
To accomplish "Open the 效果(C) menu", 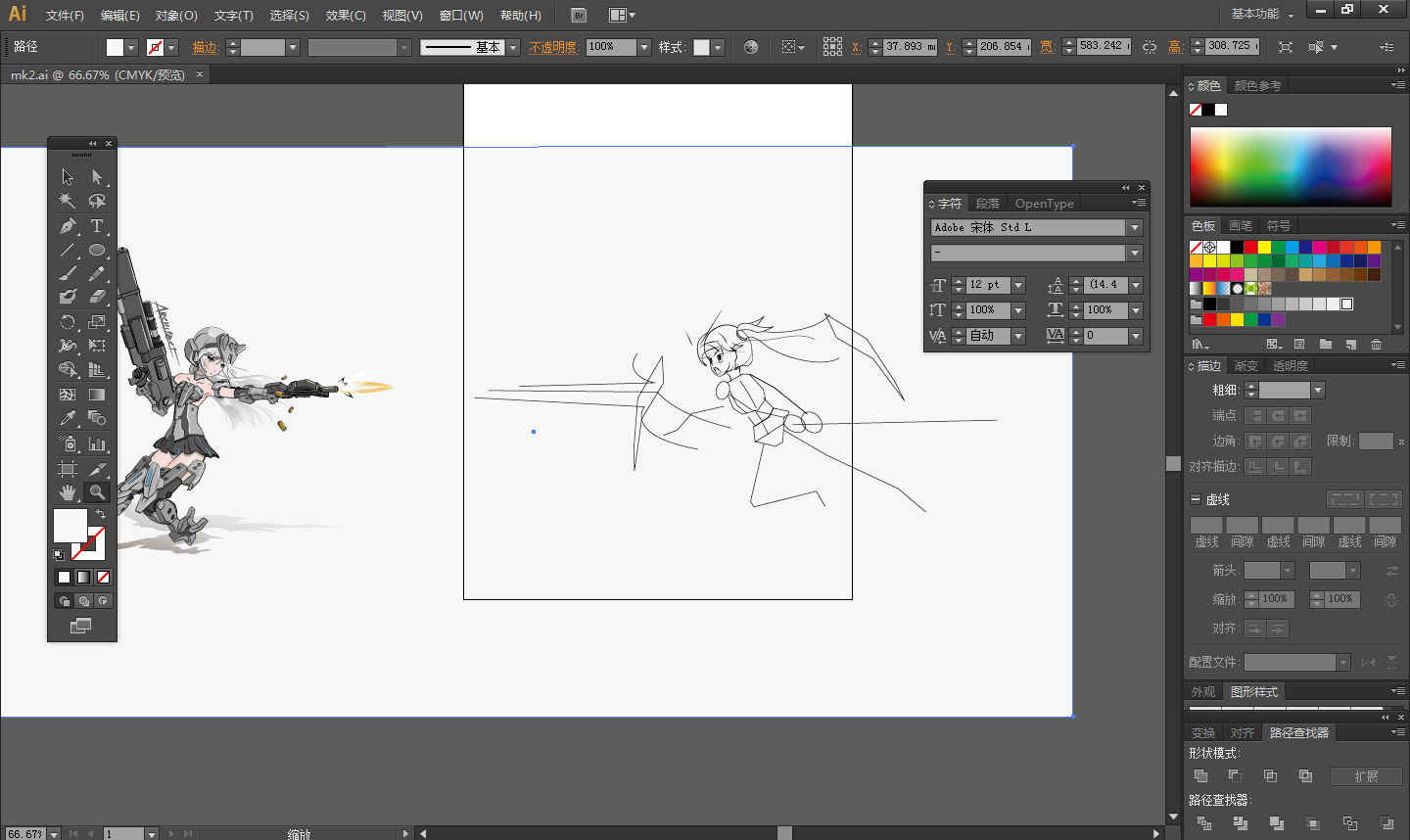I will tap(346, 16).
